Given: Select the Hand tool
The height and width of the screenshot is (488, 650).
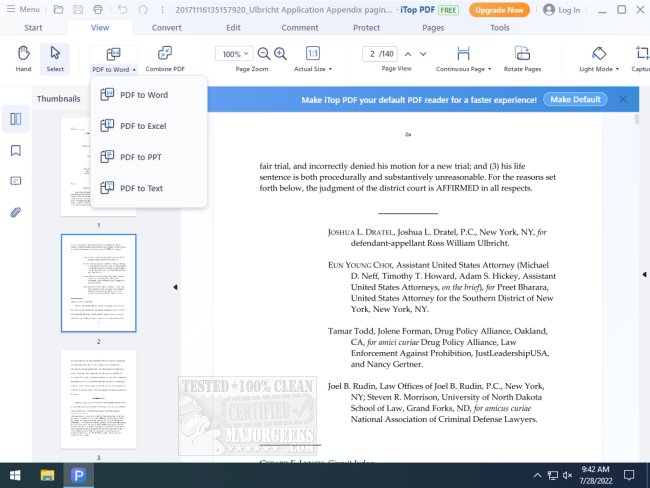Looking at the screenshot, I should coord(23,53).
